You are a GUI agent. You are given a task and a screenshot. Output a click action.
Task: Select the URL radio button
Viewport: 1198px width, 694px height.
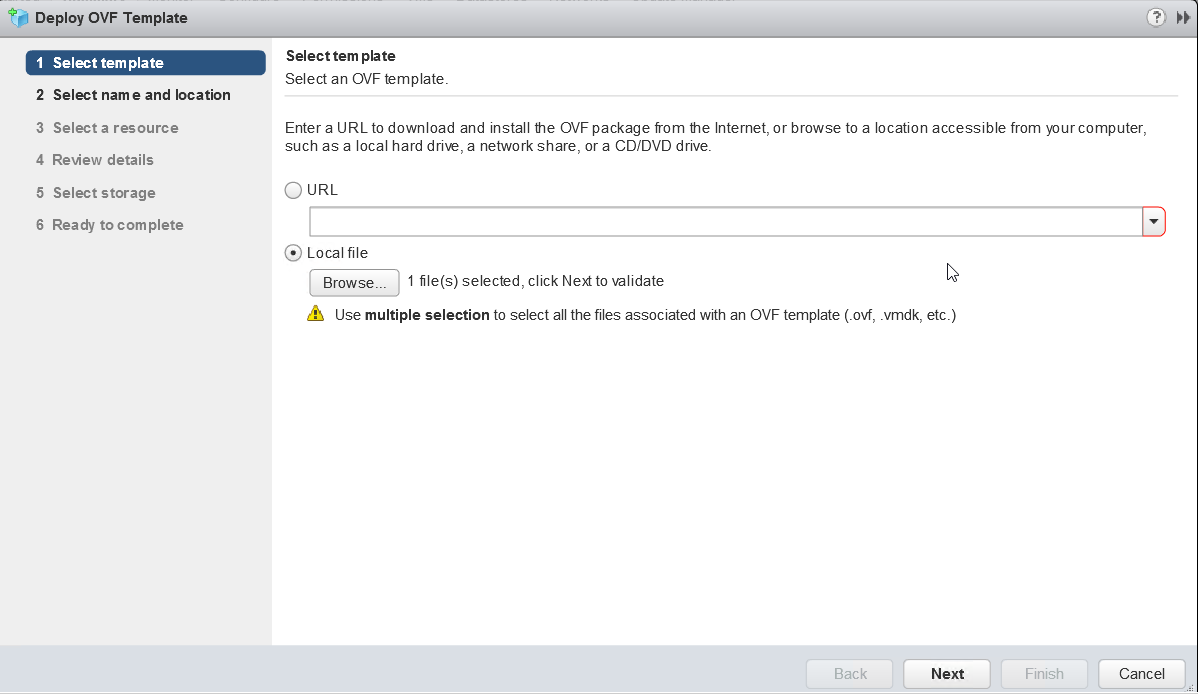pos(293,190)
